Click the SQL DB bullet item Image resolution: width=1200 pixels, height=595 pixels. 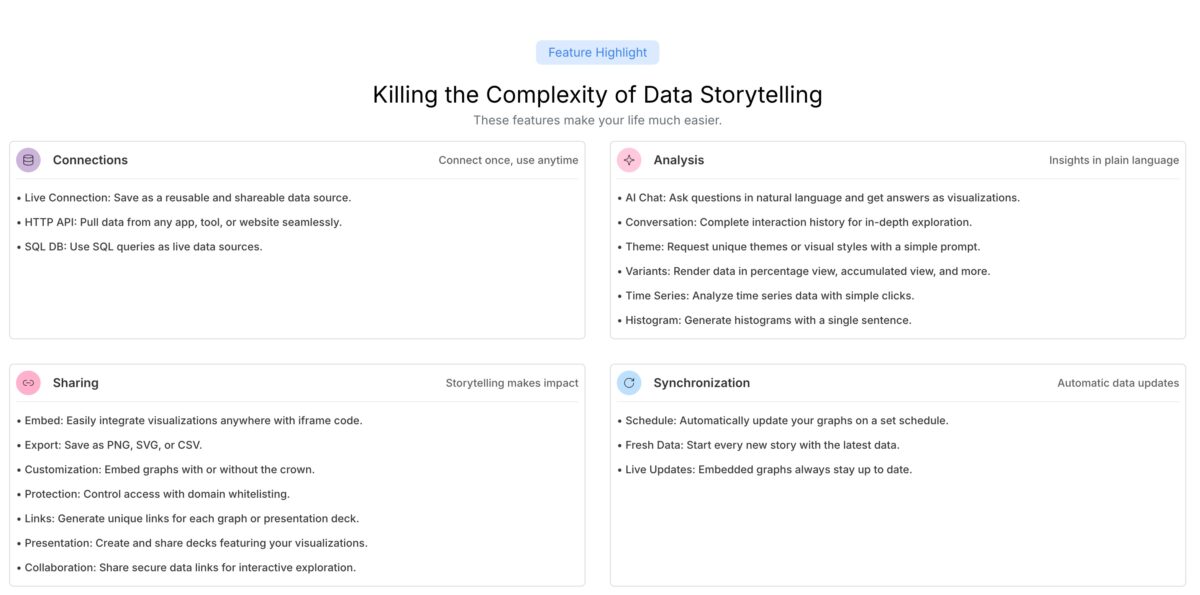point(140,246)
